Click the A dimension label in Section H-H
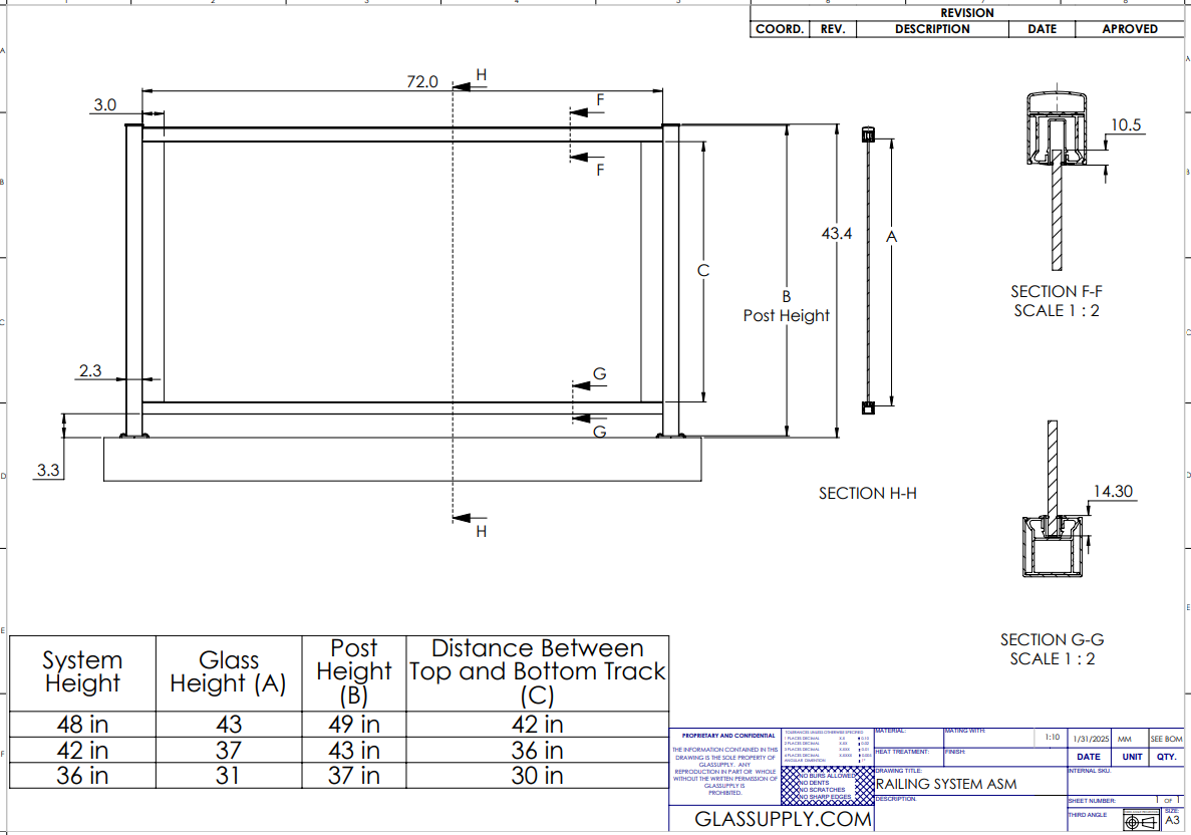This screenshot has height=835, width=1191. [x=892, y=237]
